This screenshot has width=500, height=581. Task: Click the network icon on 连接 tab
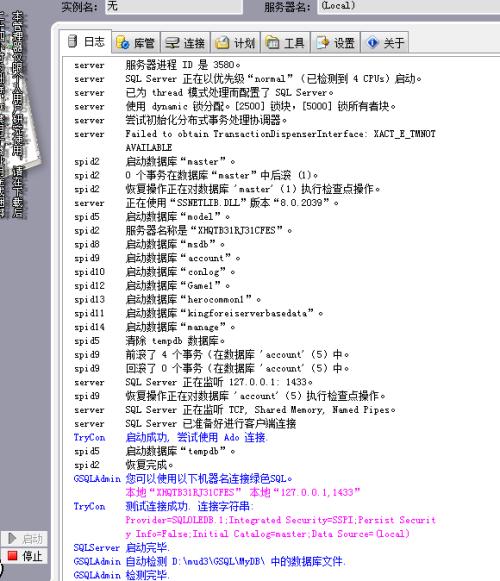(x=172, y=43)
